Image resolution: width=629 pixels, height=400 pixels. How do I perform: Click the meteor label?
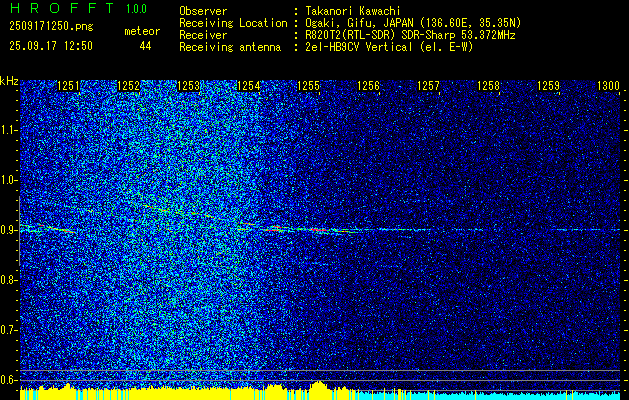(142, 32)
